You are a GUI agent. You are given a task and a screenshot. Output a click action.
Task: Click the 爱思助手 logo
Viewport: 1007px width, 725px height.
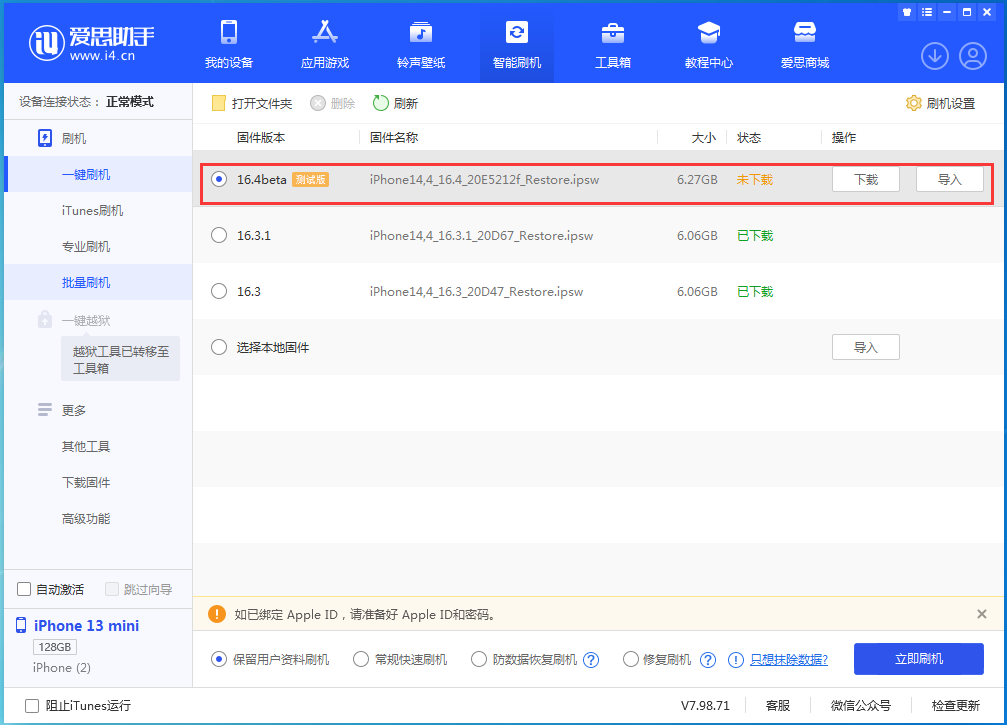click(x=92, y=42)
